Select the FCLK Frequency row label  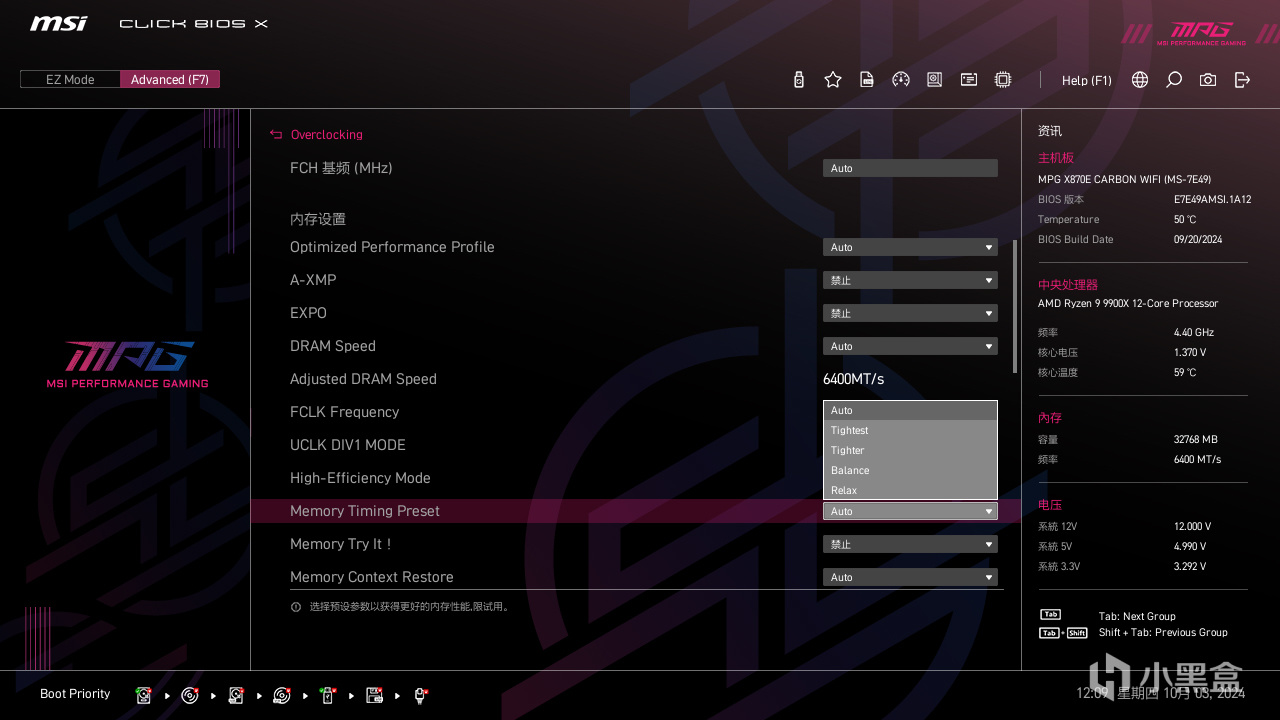(344, 412)
